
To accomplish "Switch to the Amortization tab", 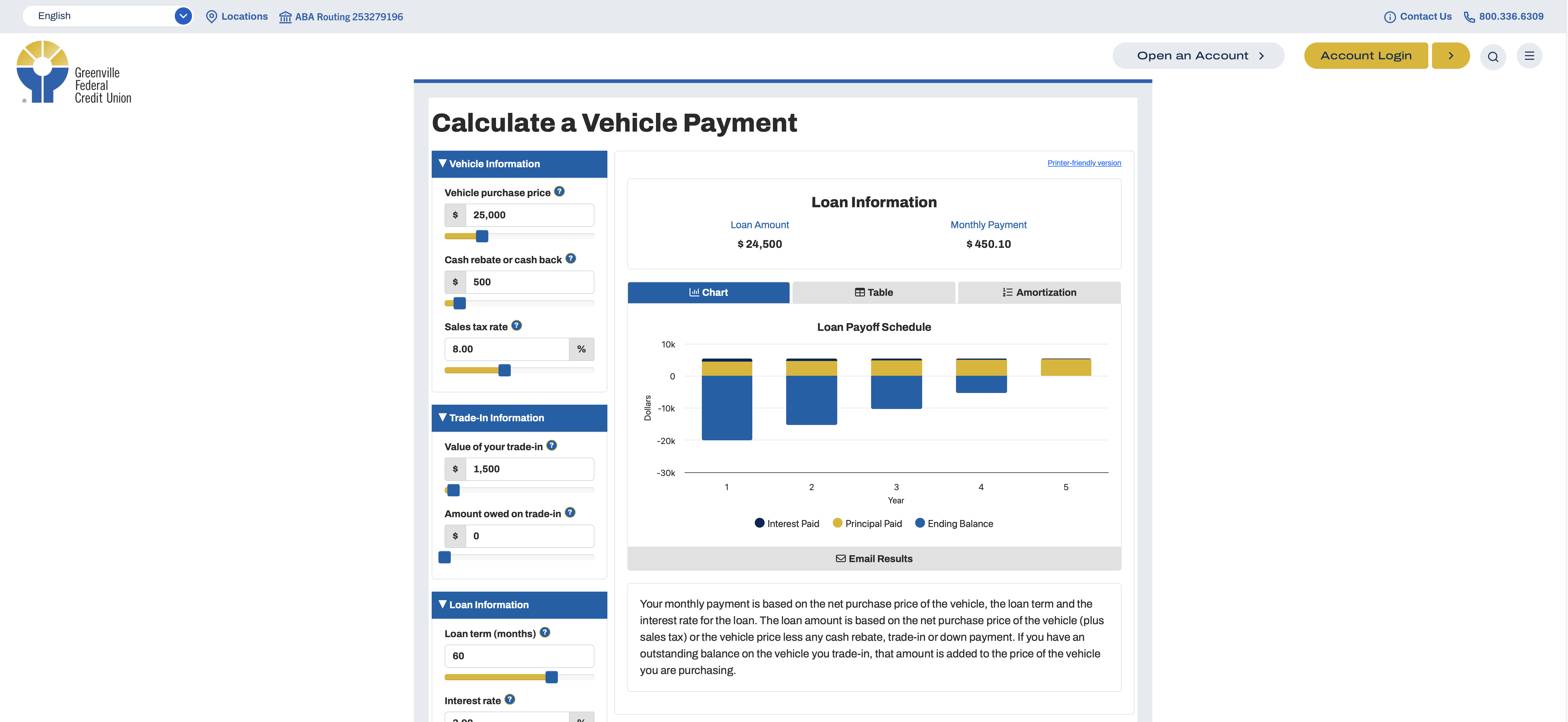I will pos(1038,292).
